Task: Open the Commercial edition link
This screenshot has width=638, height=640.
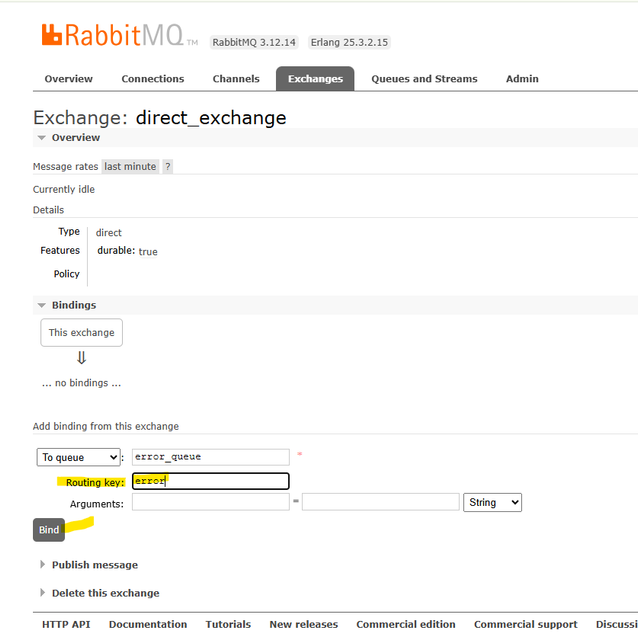Action: click(406, 624)
